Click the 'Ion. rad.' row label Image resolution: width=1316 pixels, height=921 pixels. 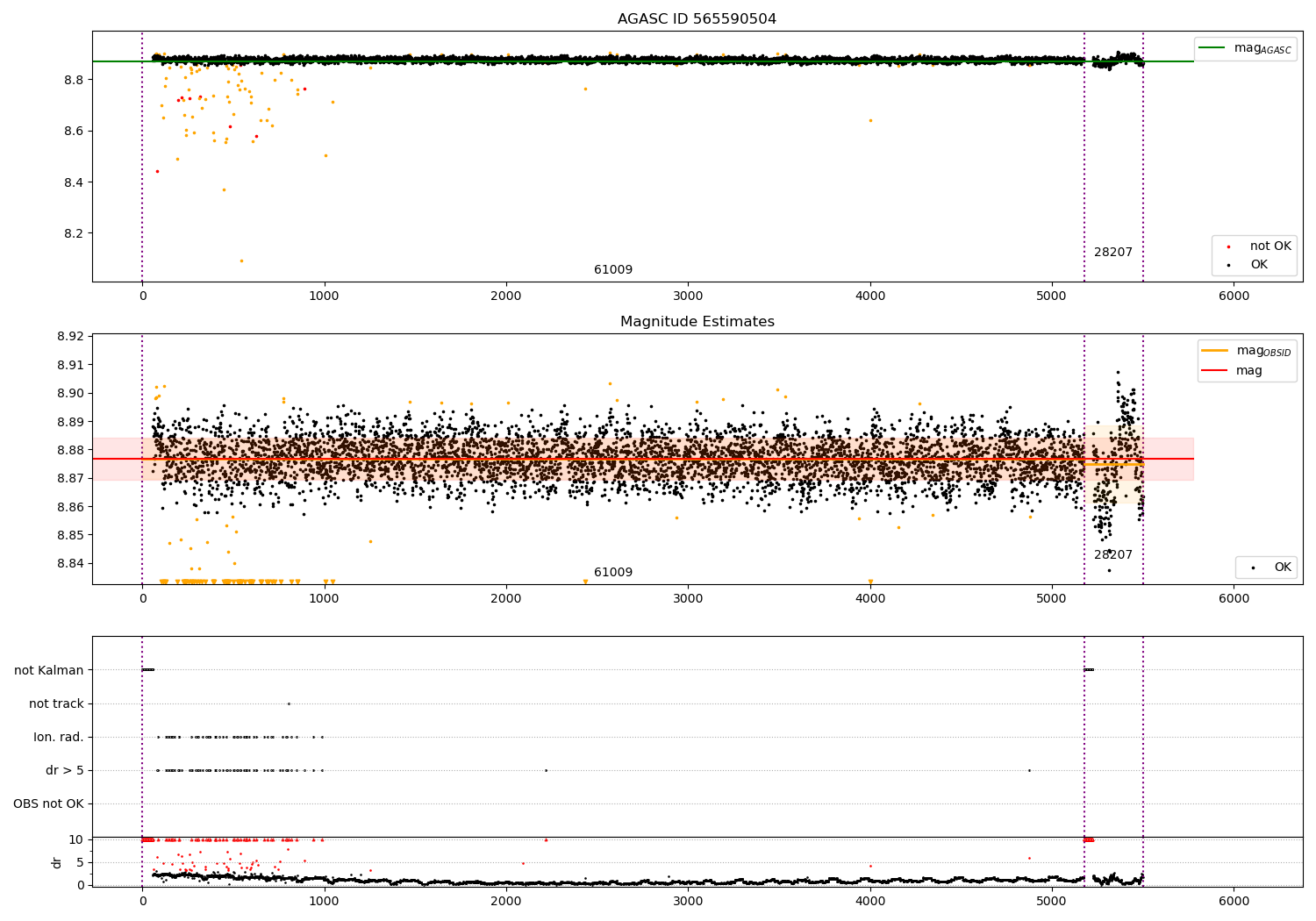pos(59,737)
